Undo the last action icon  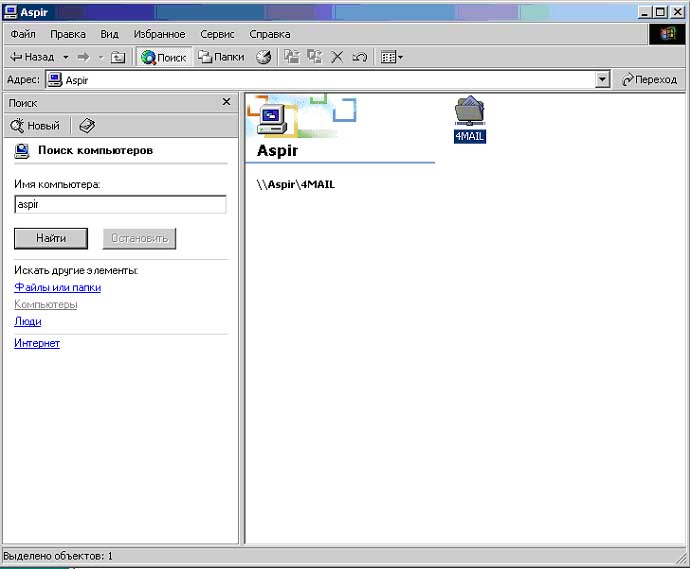[x=360, y=57]
